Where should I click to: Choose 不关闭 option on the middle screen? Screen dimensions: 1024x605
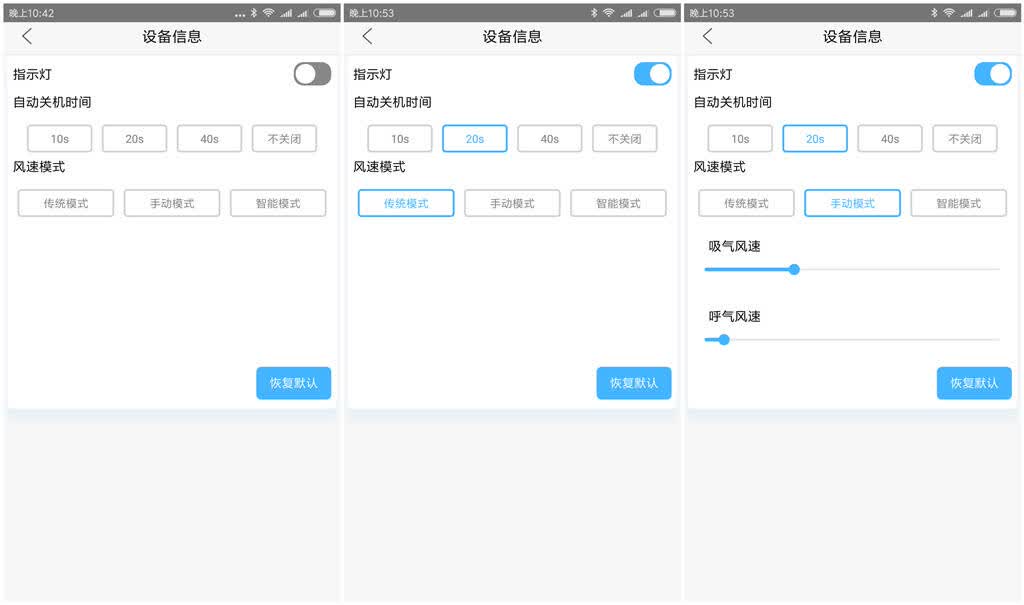(624, 139)
